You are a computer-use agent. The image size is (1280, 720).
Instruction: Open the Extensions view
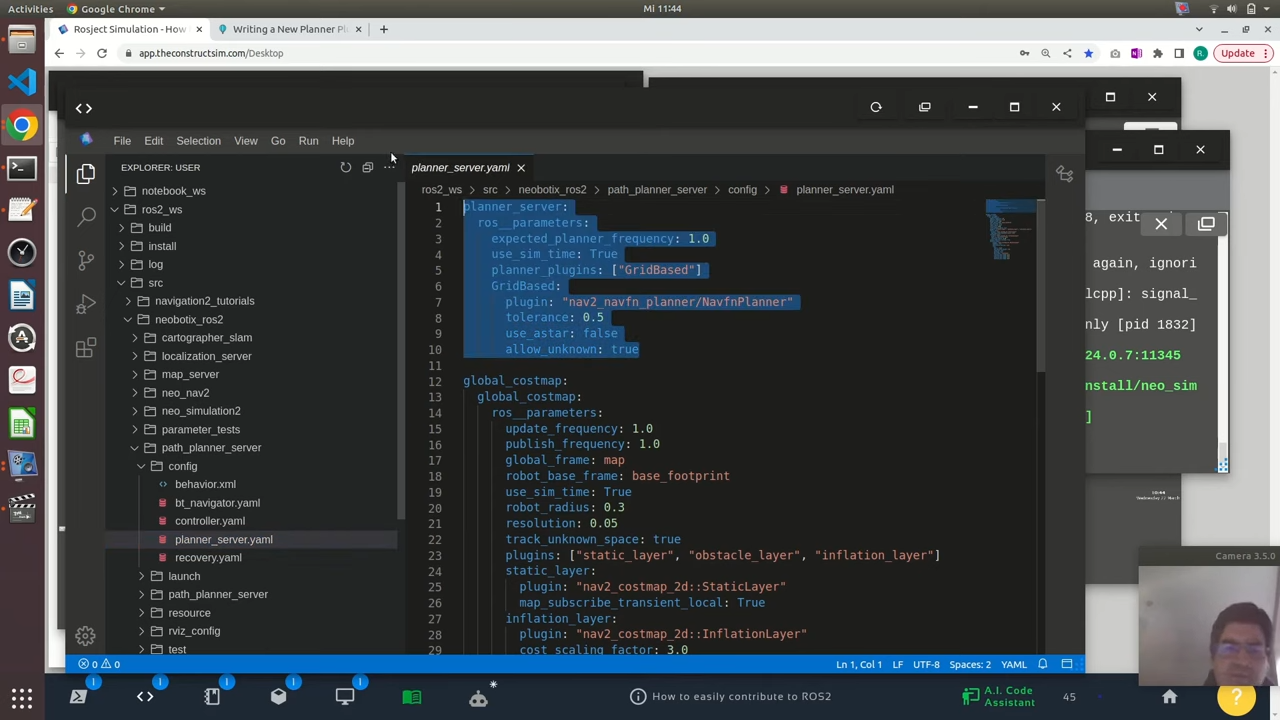point(86,348)
